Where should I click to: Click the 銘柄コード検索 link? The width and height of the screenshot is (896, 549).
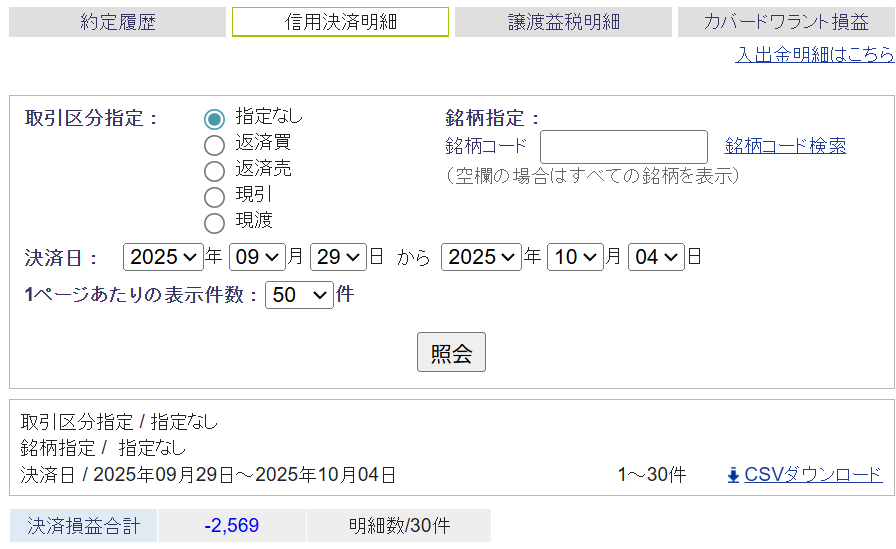[785, 146]
